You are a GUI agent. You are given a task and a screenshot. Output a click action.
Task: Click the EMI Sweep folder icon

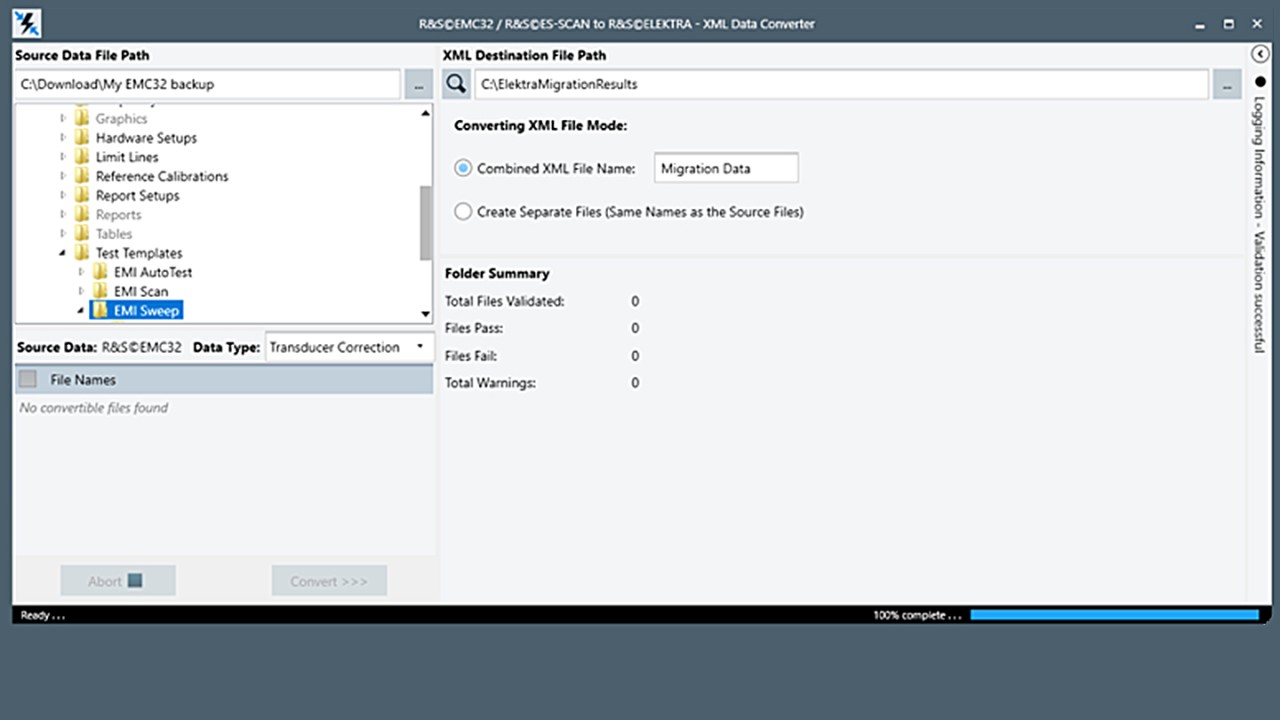(100, 310)
